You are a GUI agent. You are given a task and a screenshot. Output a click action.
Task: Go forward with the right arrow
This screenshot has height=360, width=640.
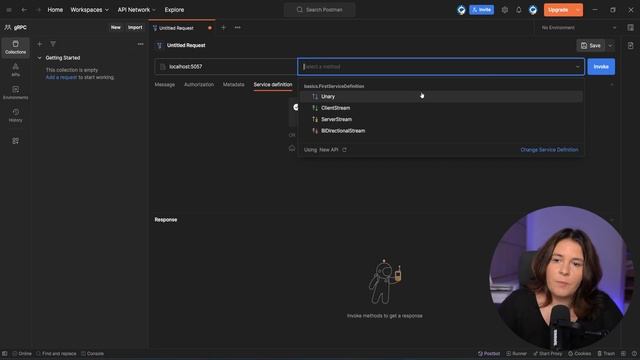pos(38,10)
